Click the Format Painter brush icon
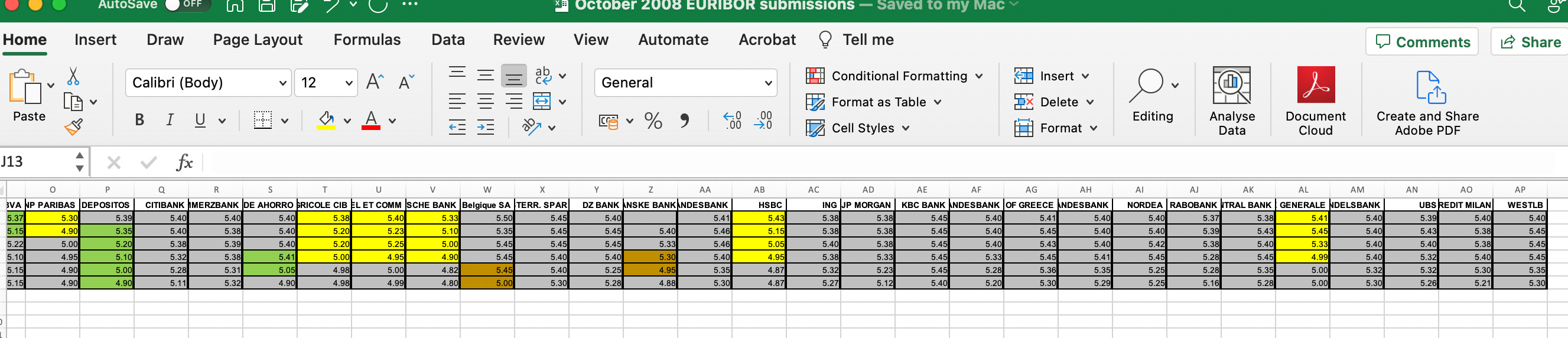The width and height of the screenshot is (1568, 338). 74,126
